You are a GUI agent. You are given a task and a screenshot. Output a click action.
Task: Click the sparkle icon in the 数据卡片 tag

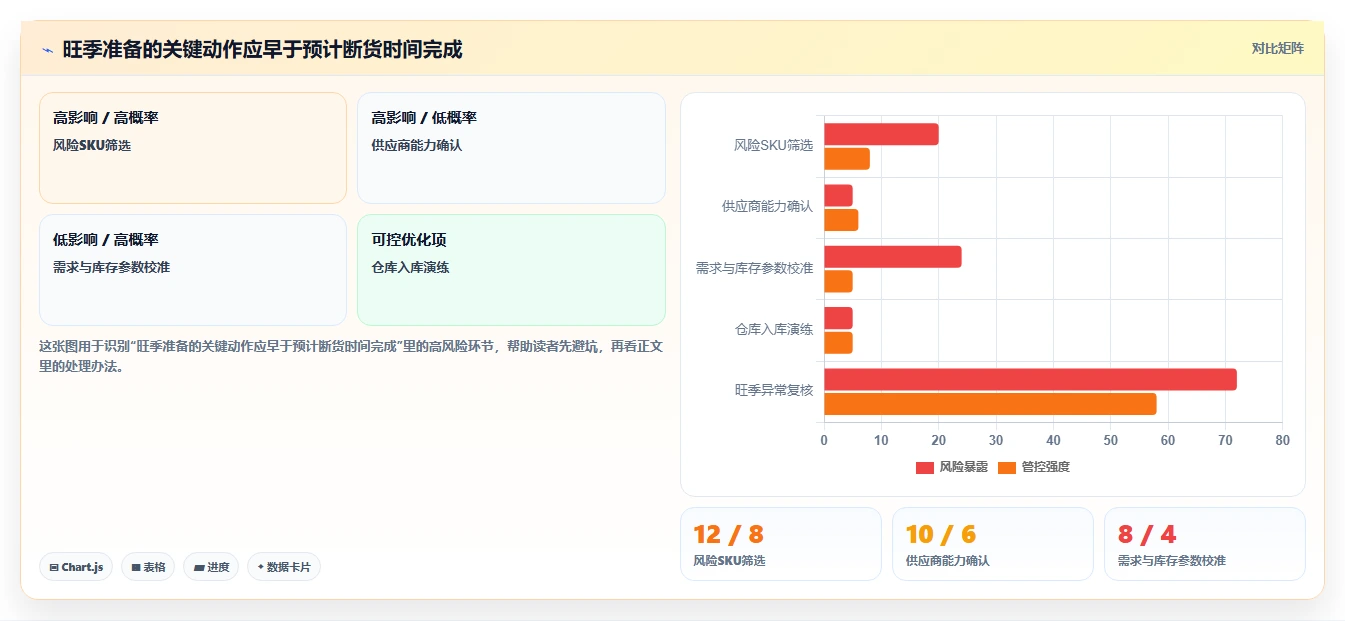(261, 567)
